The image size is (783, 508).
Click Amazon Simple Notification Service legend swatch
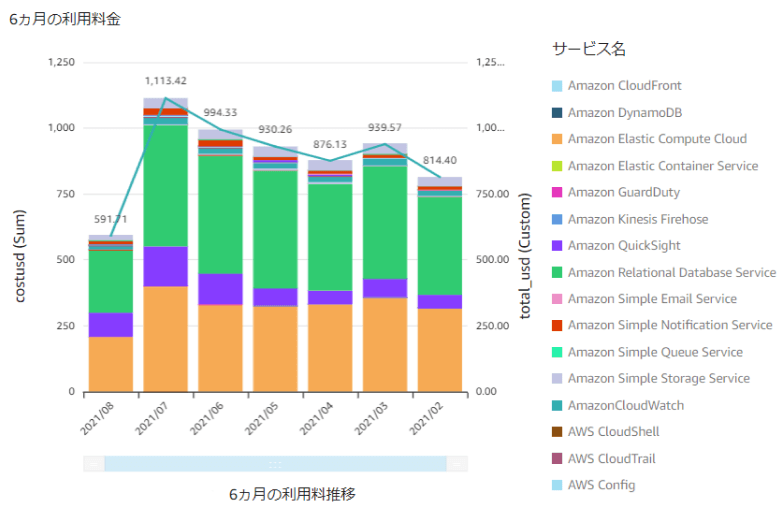pyautogui.click(x=557, y=325)
